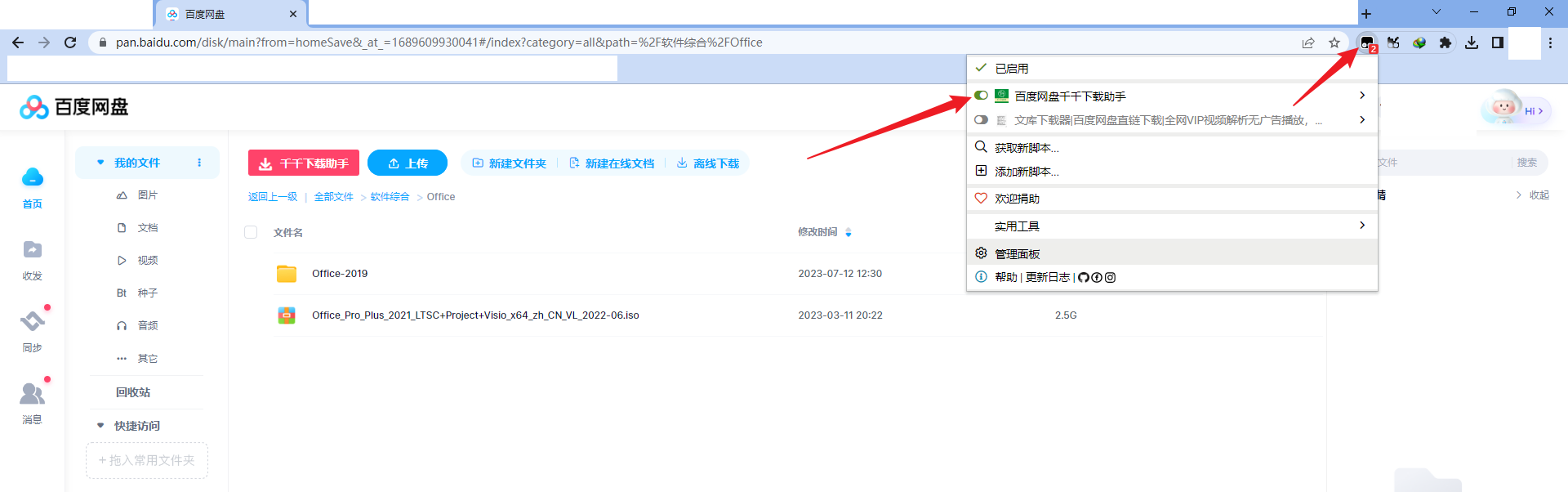Collapse 快捷访问 section arrow
Screen dimensions: 1568x492
point(100,426)
